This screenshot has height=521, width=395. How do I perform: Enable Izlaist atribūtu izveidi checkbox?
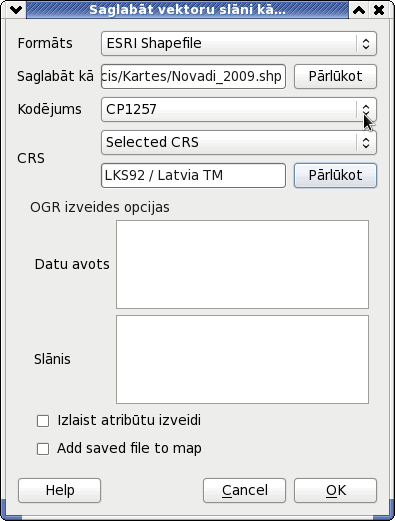43,421
